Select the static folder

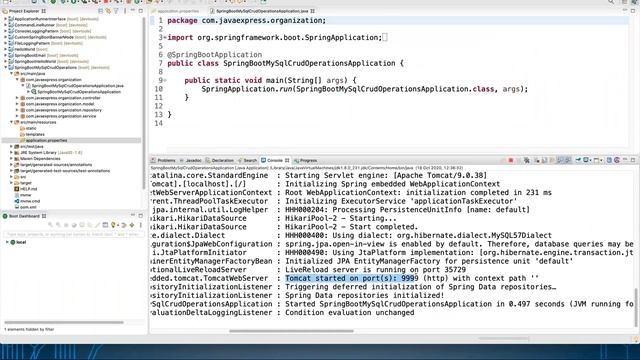coord(31,128)
